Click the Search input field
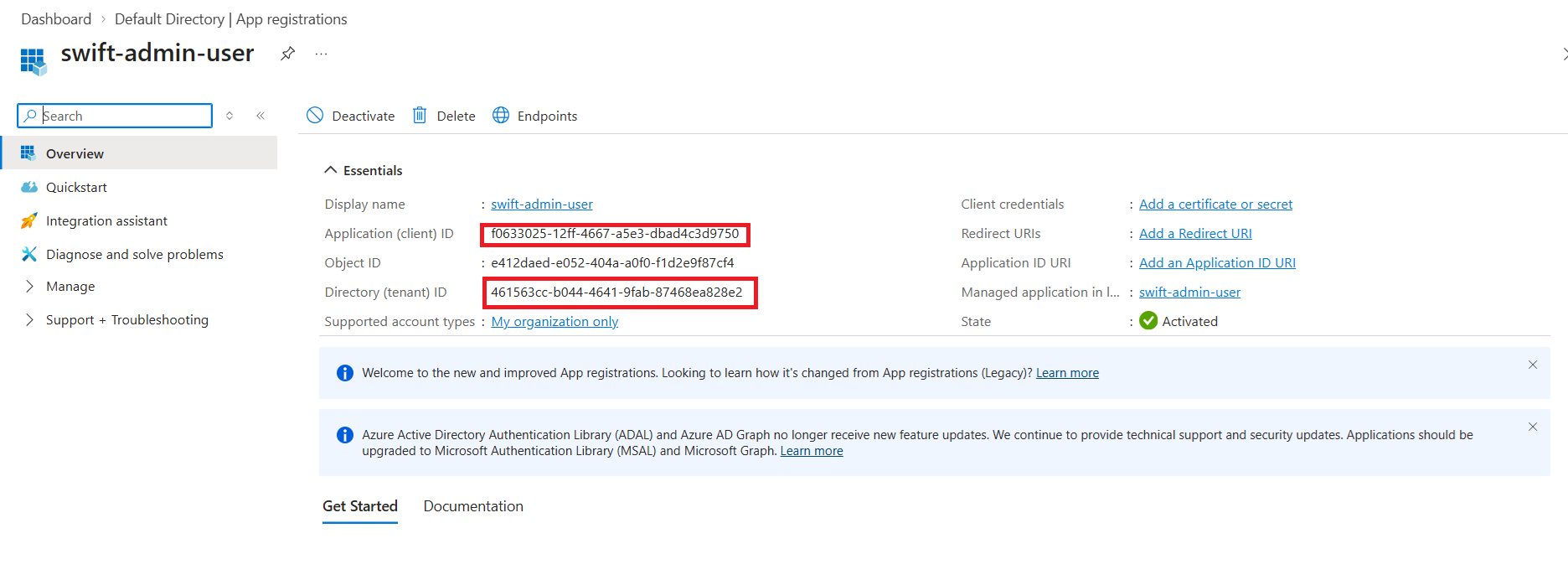Viewport: 1568px width, 580px height. click(115, 116)
